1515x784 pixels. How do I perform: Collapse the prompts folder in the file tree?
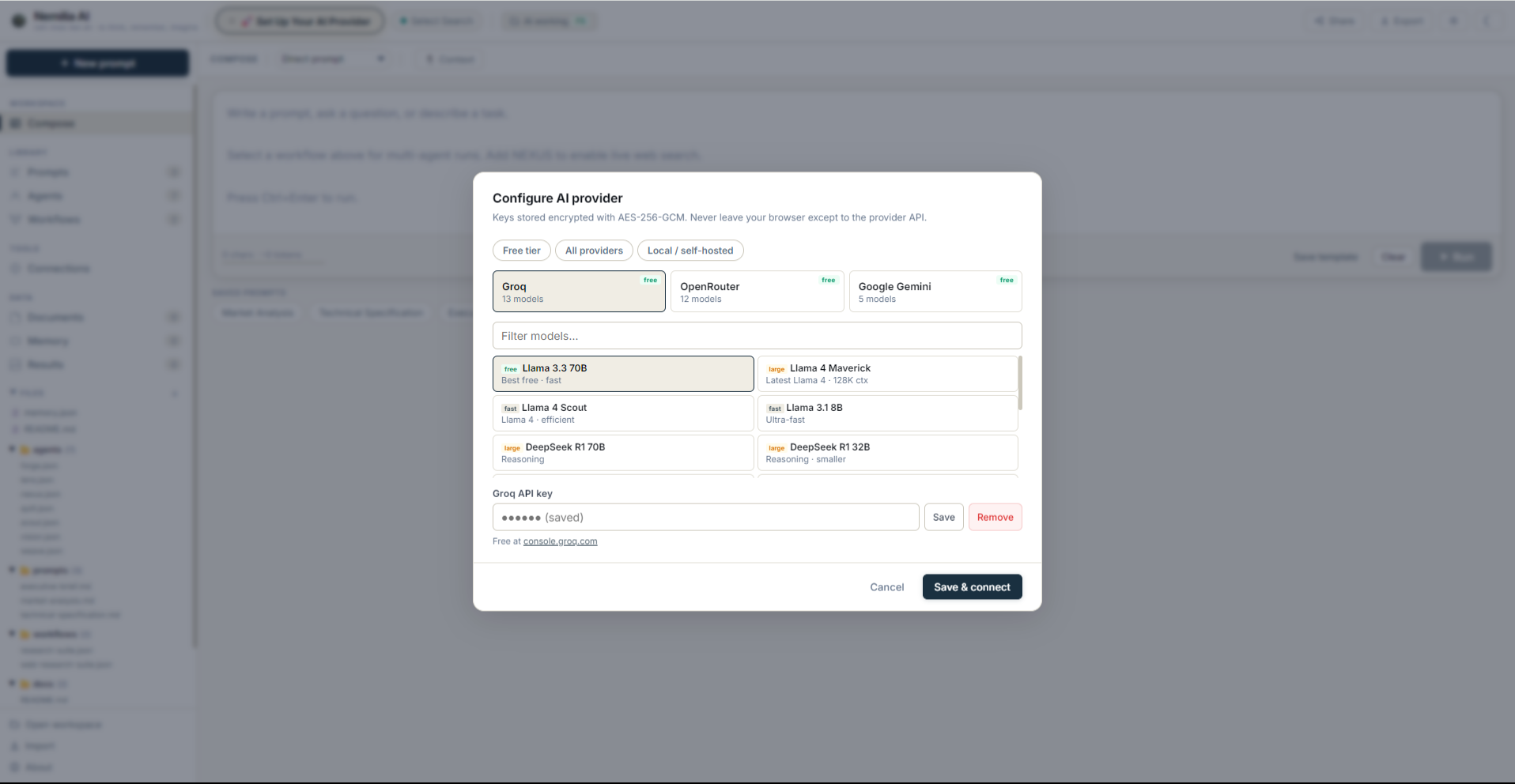coord(13,570)
